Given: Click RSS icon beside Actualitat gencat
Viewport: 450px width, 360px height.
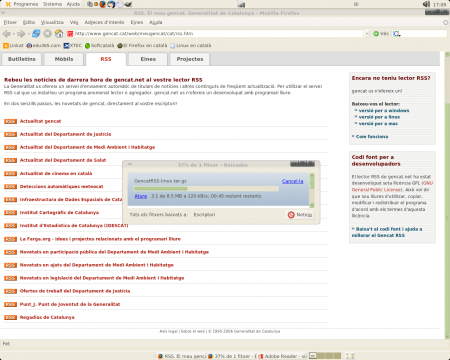Looking at the screenshot, I should pyautogui.click(x=10, y=121).
